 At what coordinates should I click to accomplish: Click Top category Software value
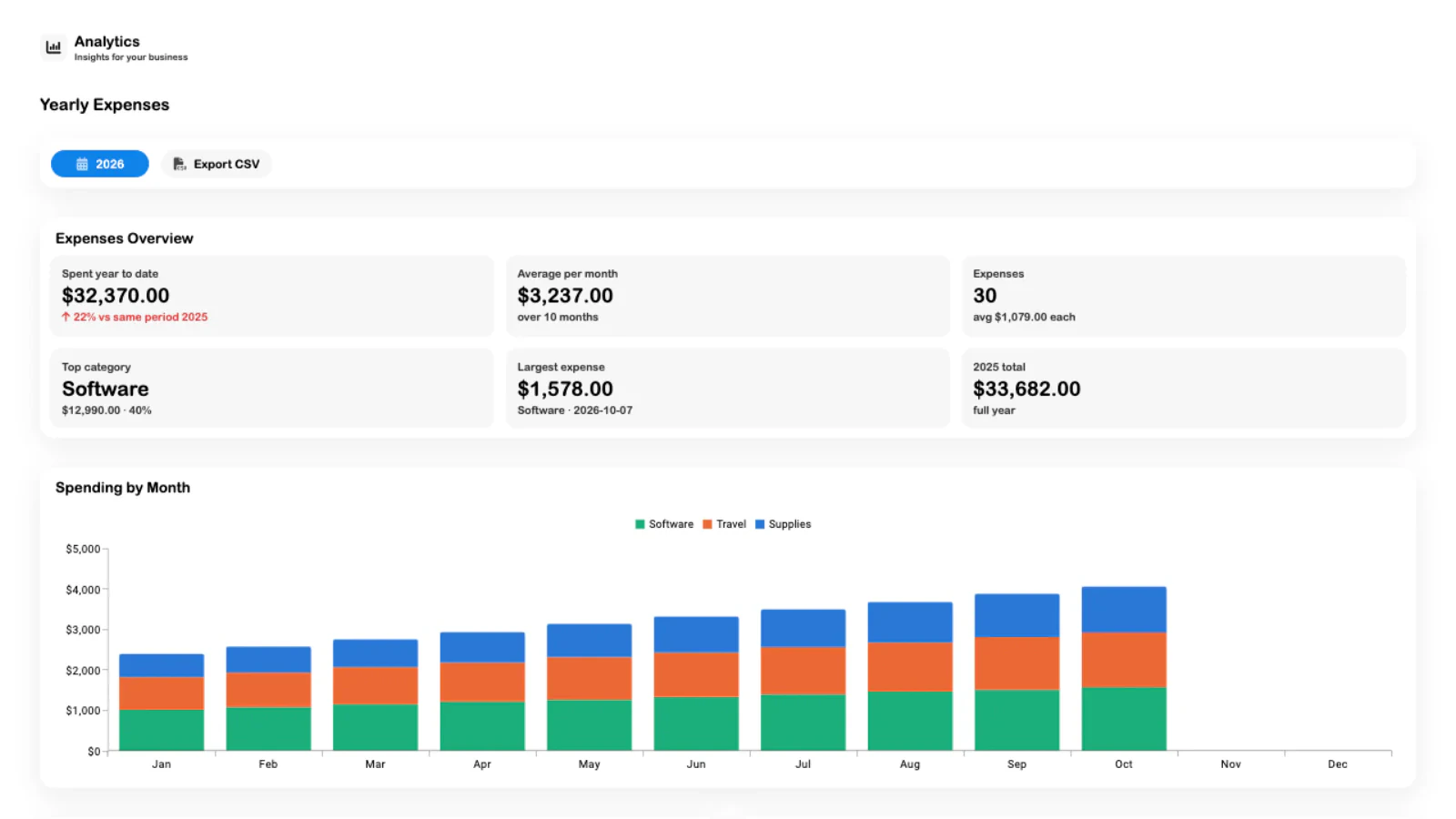click(x=106, y=389)
